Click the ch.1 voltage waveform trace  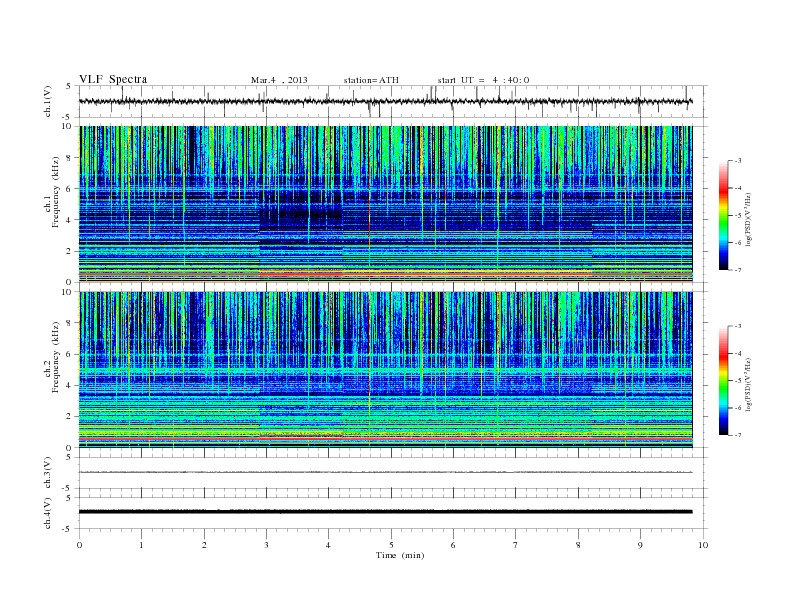point(385,101)
